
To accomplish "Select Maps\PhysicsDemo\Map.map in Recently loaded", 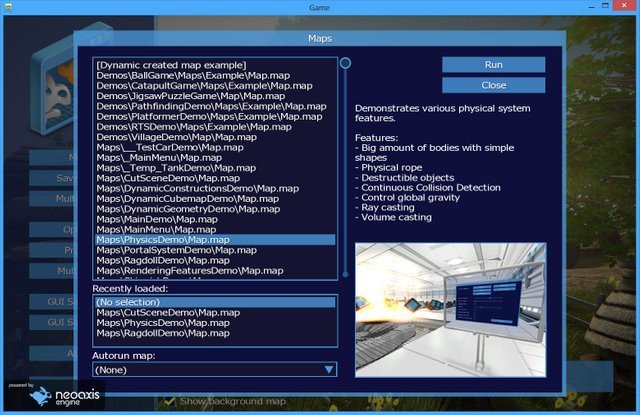I will click(x=215, y=323).
